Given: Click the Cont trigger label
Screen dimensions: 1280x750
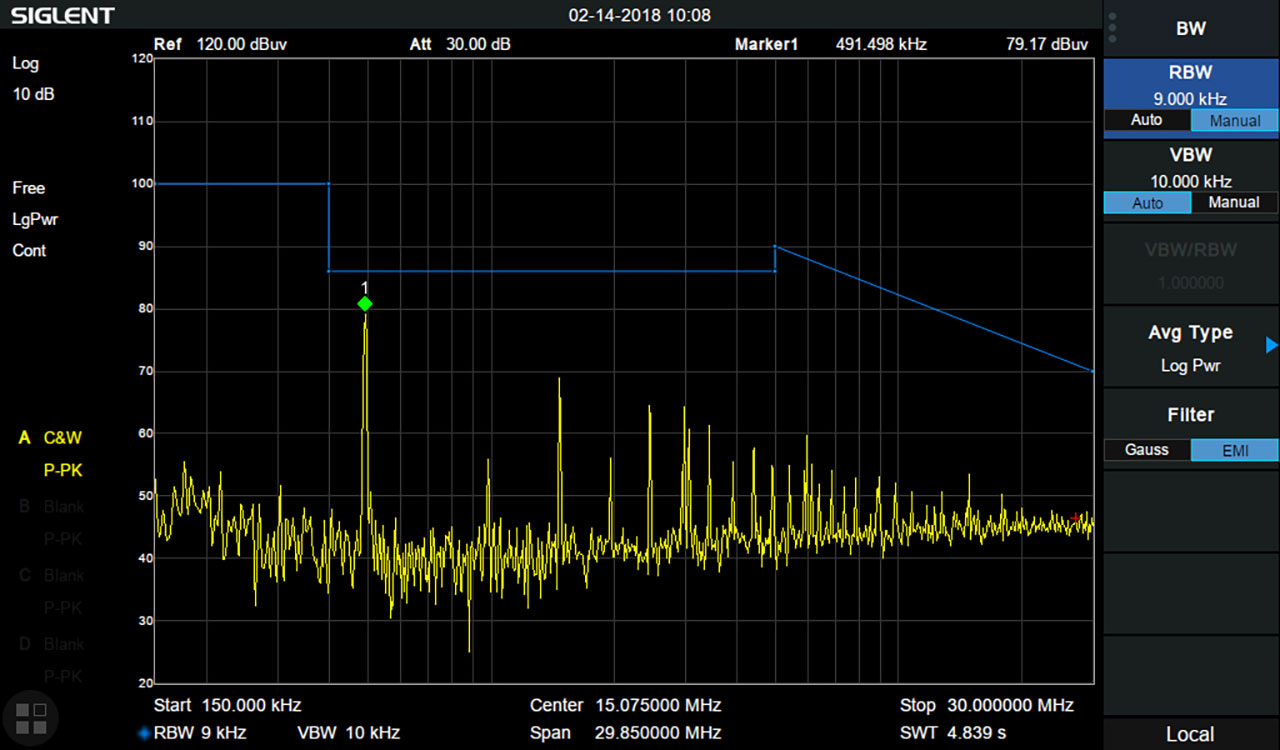Looking at the screenshot, I should coord(29,251).
